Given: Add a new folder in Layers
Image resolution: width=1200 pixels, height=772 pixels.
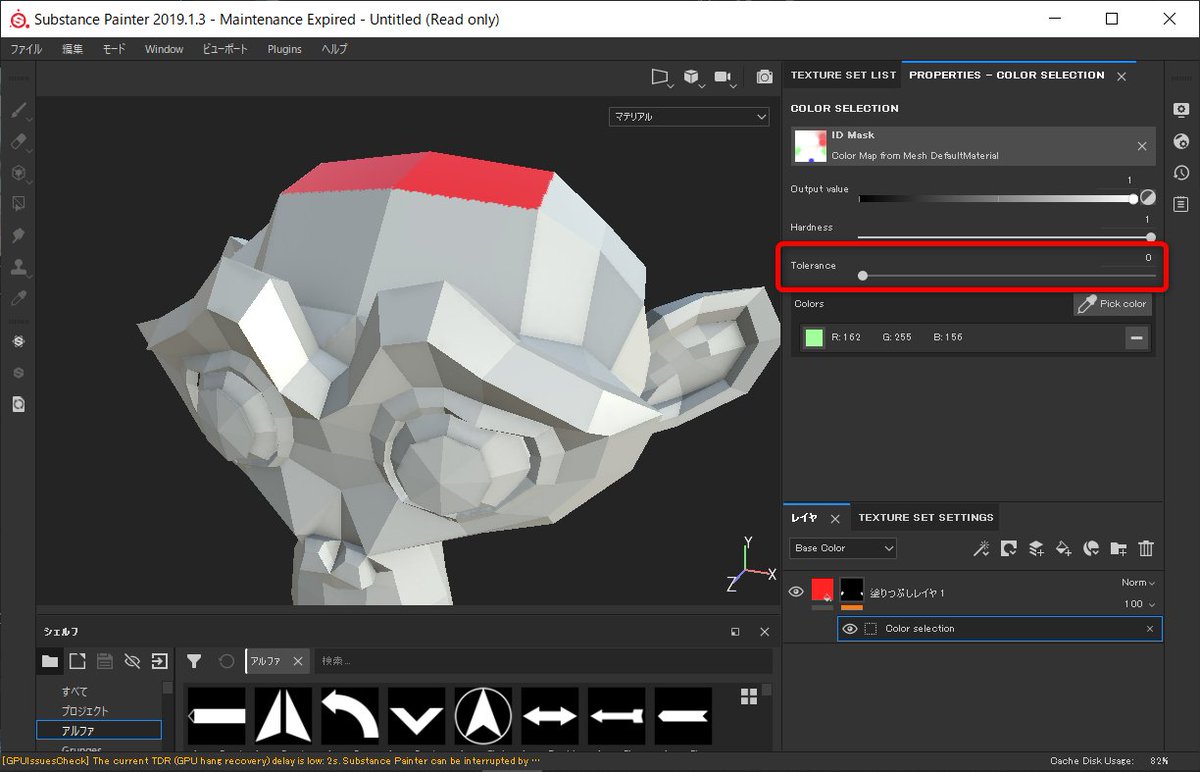Looking at the screenshot, I should point(1118,548).
